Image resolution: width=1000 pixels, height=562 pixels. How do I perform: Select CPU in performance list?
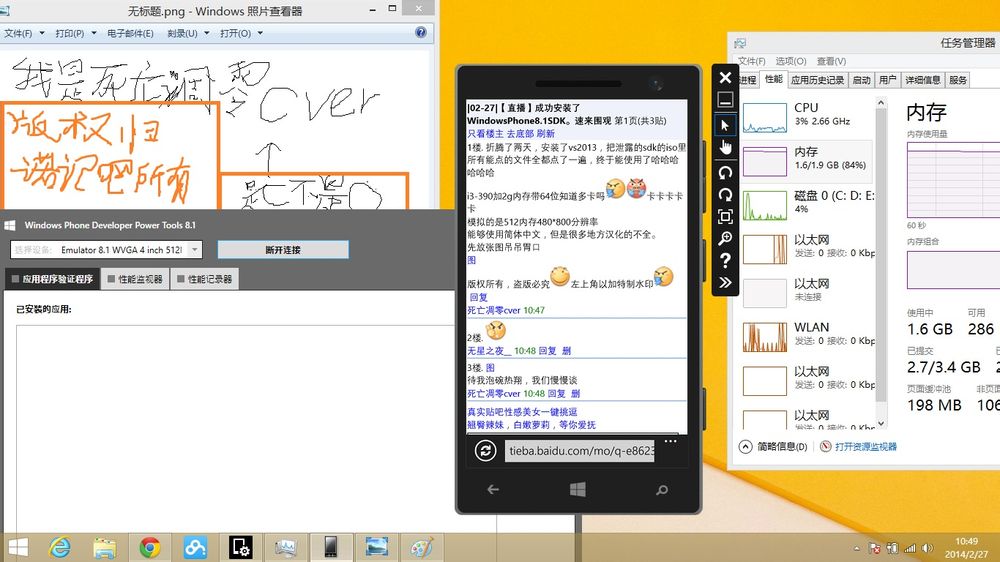806,116
